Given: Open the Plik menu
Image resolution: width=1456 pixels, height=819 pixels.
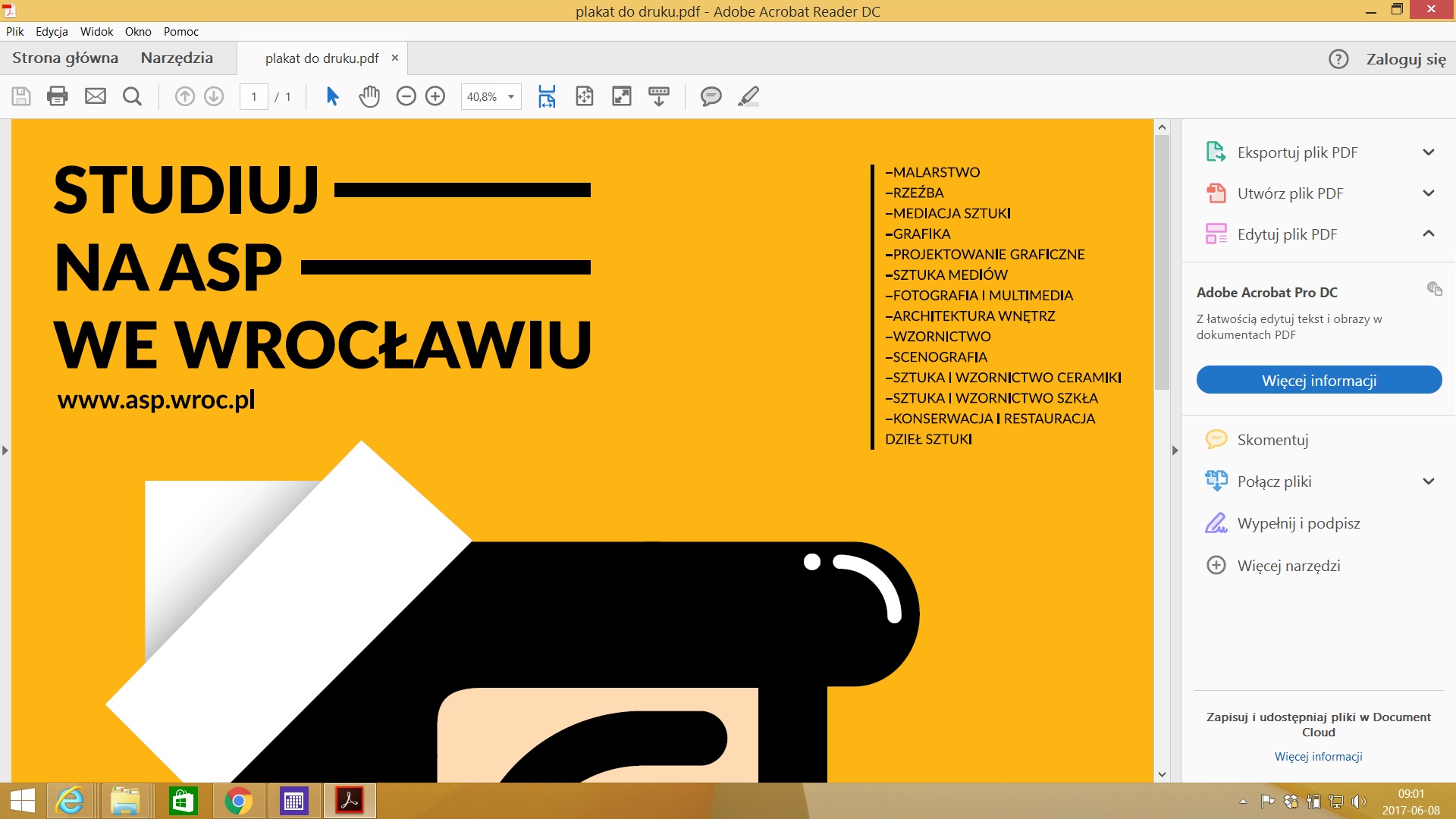Looking at the screenshot, I should tap(15, 32).
